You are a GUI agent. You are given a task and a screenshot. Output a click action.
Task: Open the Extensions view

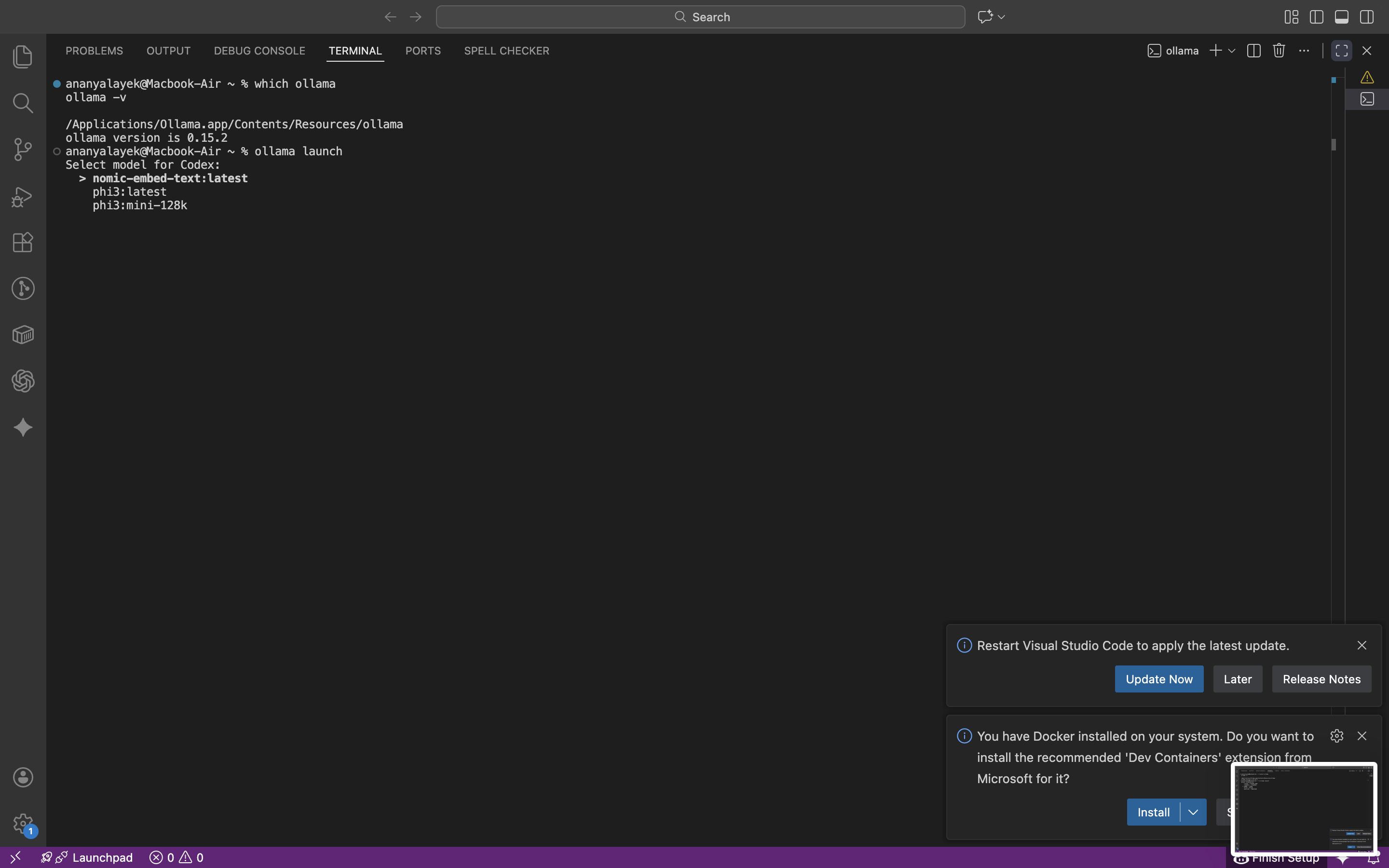coord(23,242)
